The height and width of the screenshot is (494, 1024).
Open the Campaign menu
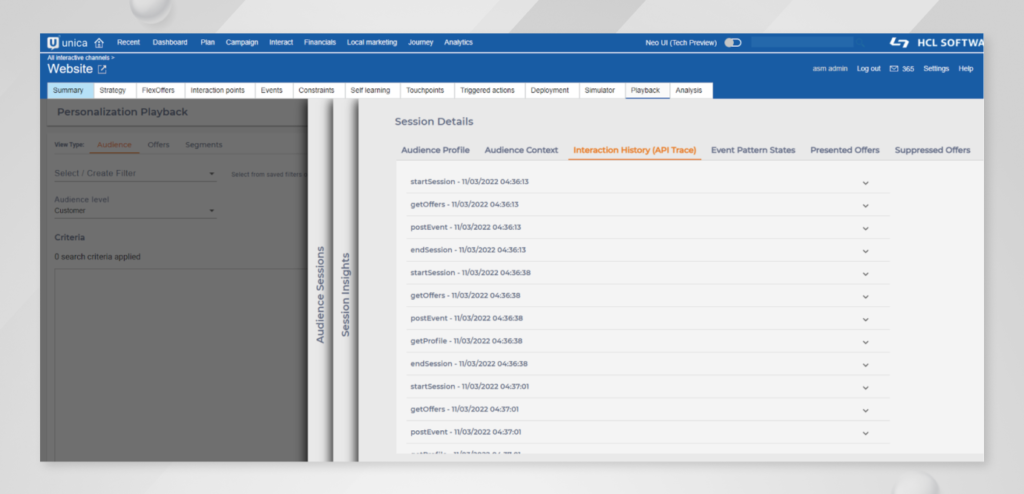pos(242,43)
